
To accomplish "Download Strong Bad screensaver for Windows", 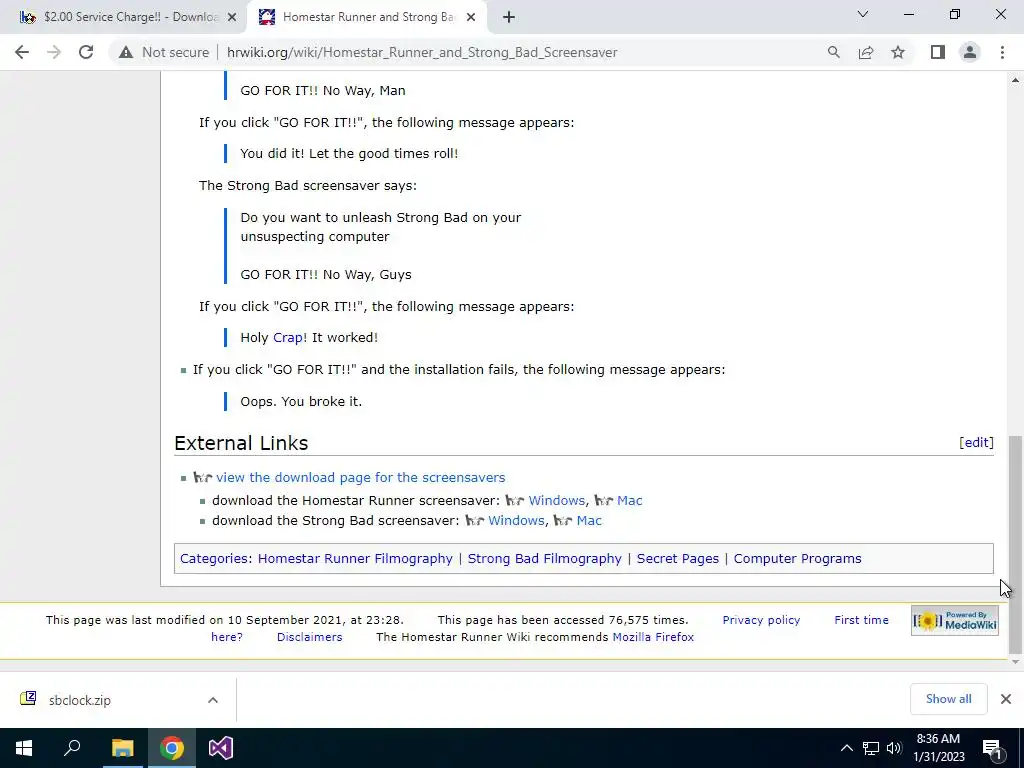I will click(516, 520).
